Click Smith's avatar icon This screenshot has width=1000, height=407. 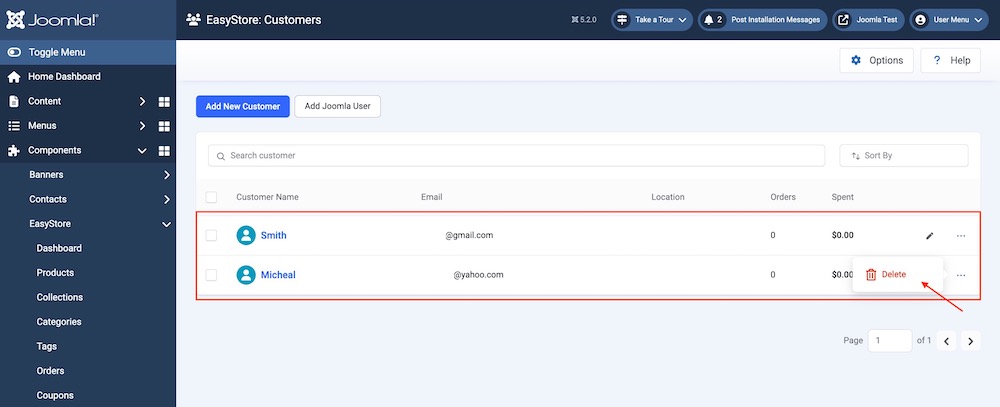pos(246,236)
